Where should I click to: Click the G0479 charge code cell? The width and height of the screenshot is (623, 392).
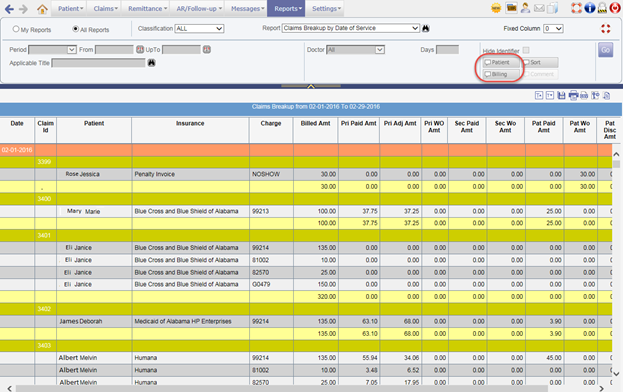click(271, 284)
